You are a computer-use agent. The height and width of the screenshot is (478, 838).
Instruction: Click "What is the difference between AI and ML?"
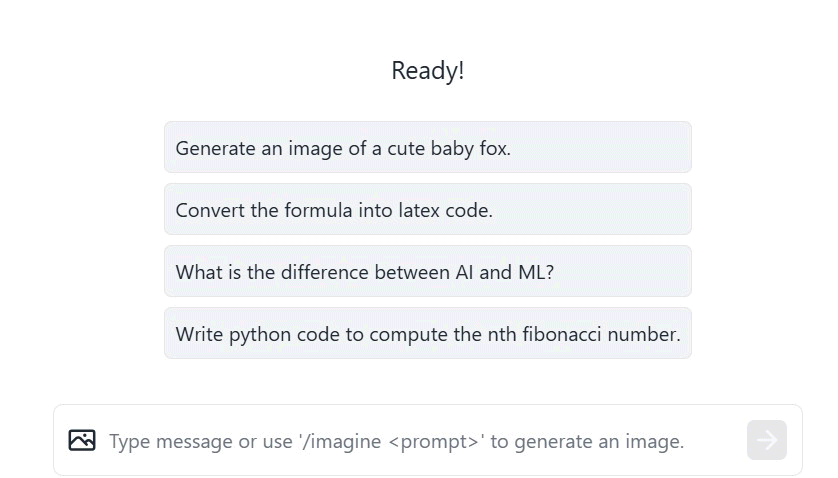pyautogui.click(x=364, y=272)
